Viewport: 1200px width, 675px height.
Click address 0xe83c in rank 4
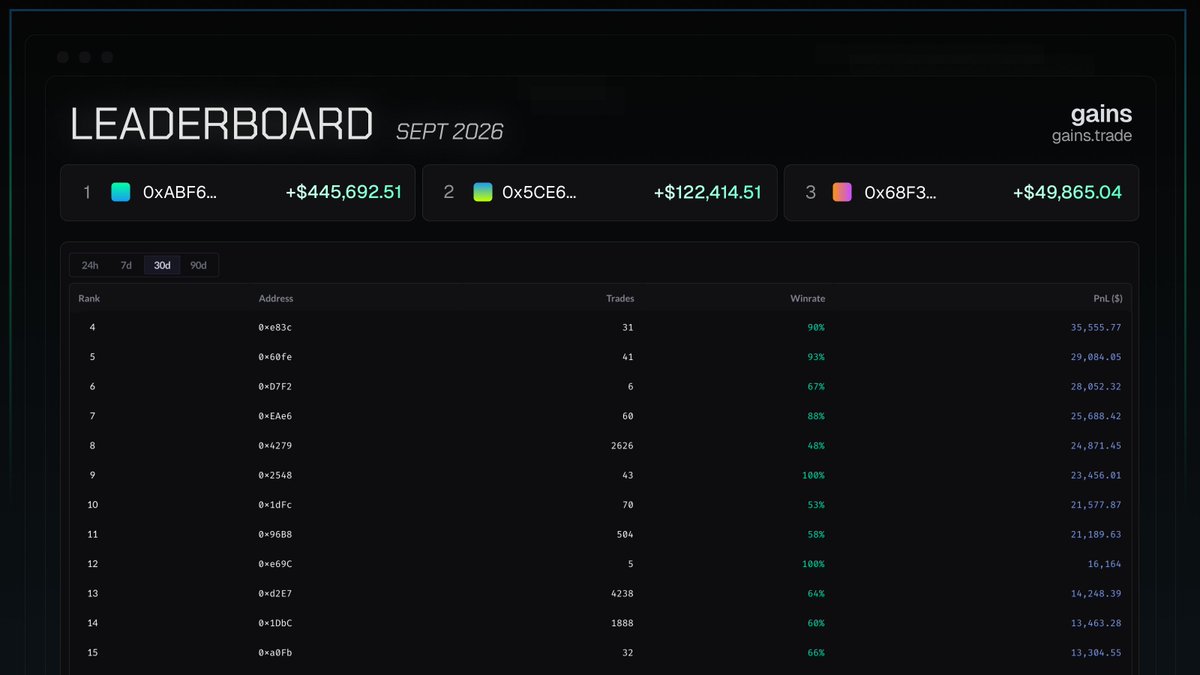tap(275, 327)
